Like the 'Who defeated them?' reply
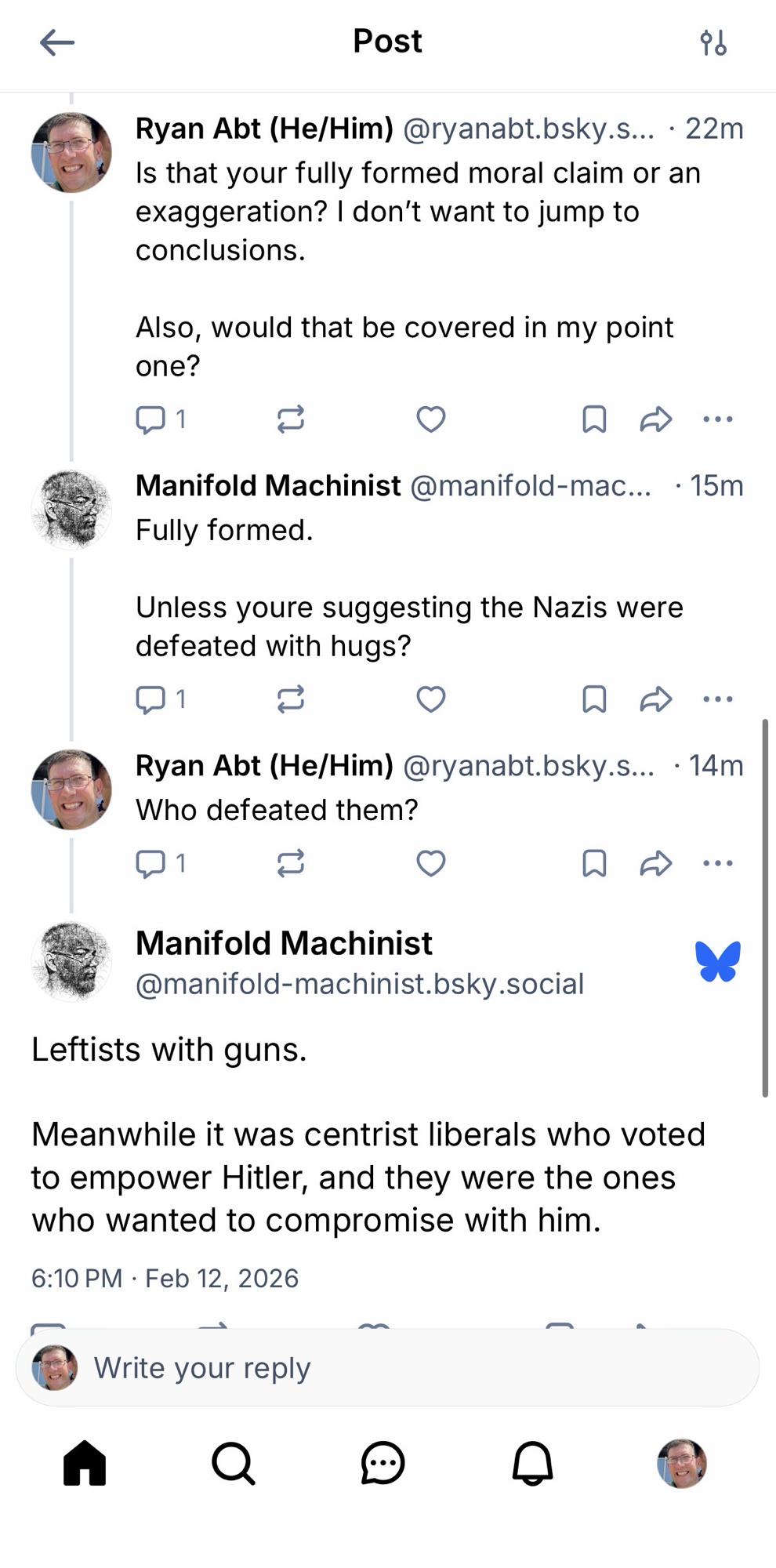Viewport: 776px width, 1568px height. [x=430, y=863]
